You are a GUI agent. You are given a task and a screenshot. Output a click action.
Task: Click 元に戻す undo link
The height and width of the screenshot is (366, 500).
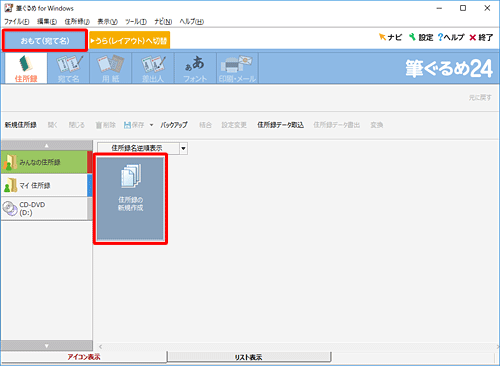(480, 98)
